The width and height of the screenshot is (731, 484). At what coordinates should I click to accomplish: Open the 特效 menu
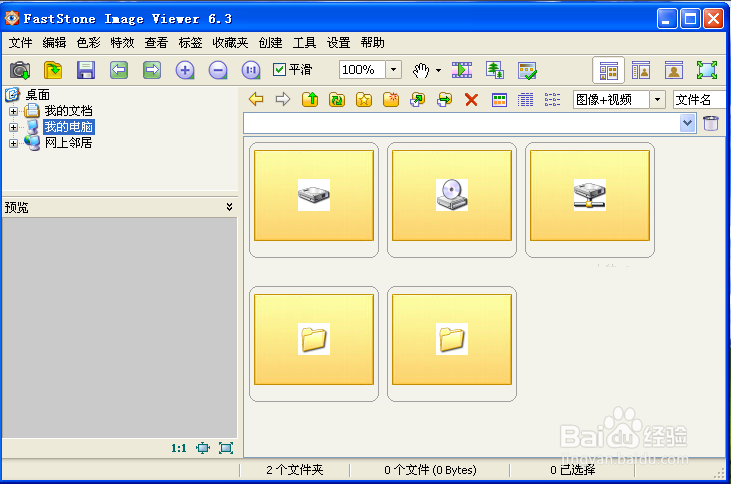pos(123,43)
